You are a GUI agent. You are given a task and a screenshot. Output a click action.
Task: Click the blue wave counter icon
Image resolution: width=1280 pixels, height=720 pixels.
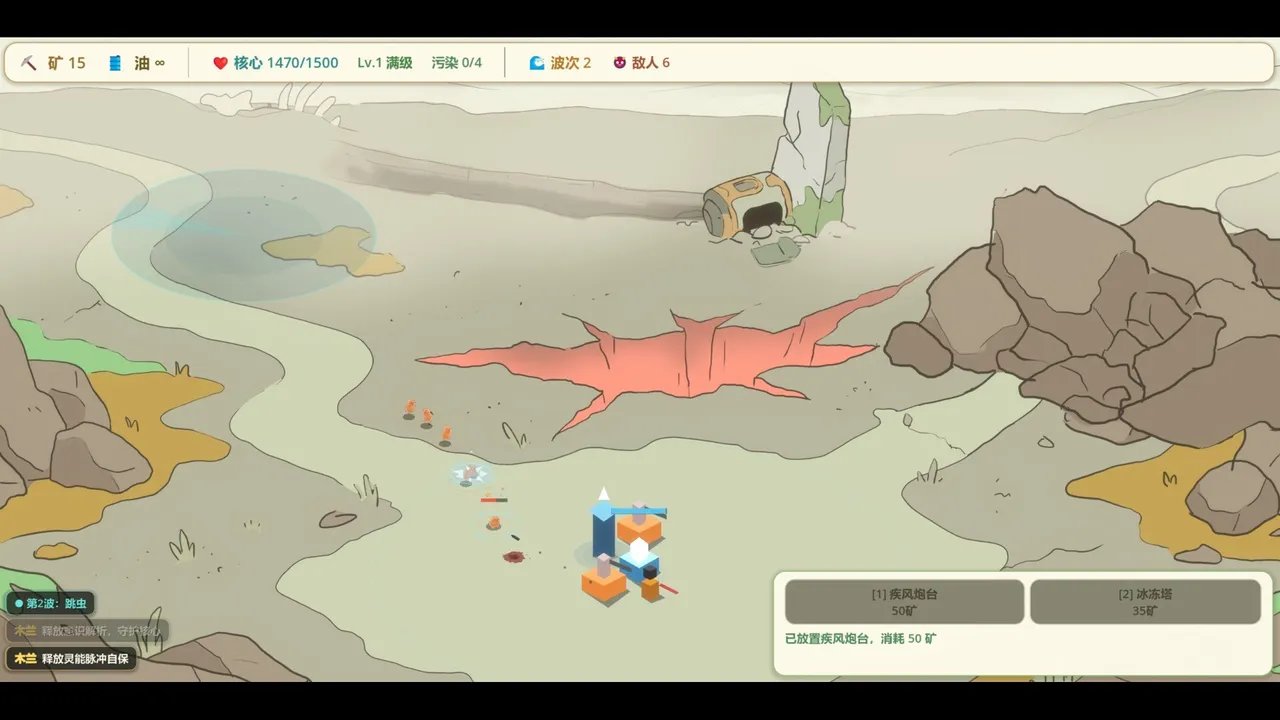tap(537, 63)
